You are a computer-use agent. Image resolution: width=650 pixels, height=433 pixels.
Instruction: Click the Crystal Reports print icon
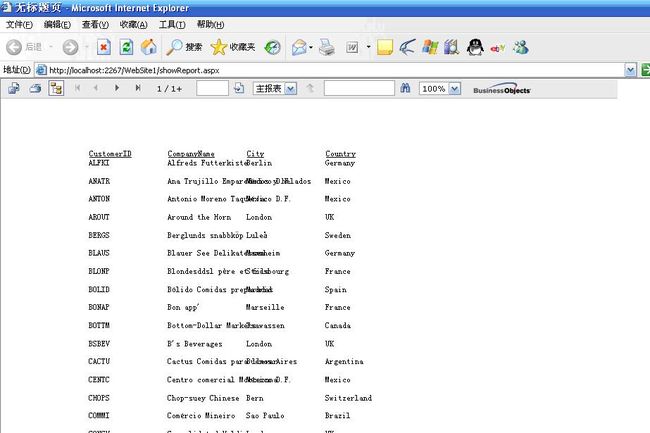(35, 88)
